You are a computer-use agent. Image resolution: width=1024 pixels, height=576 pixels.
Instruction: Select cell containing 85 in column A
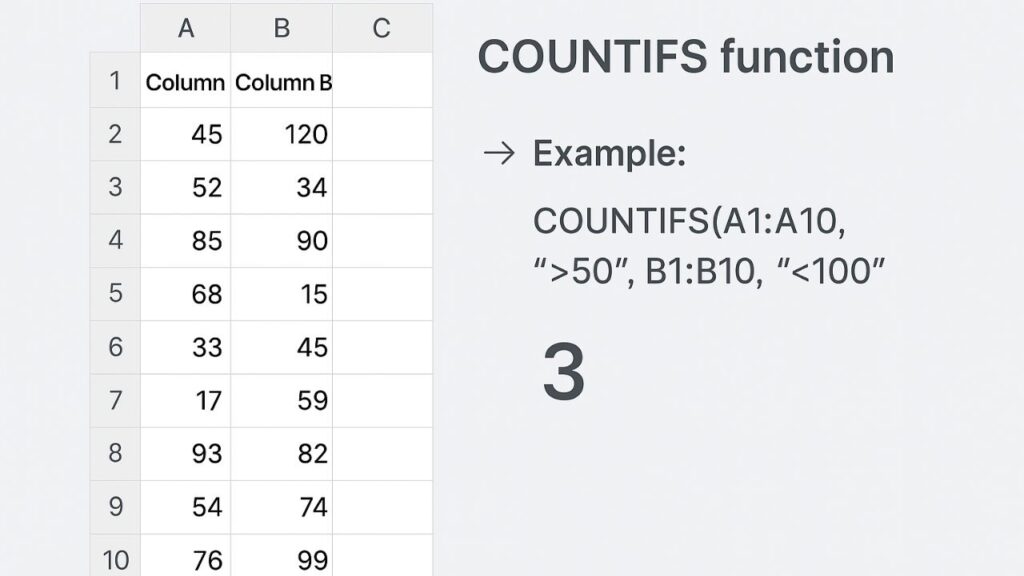(187, 240)
